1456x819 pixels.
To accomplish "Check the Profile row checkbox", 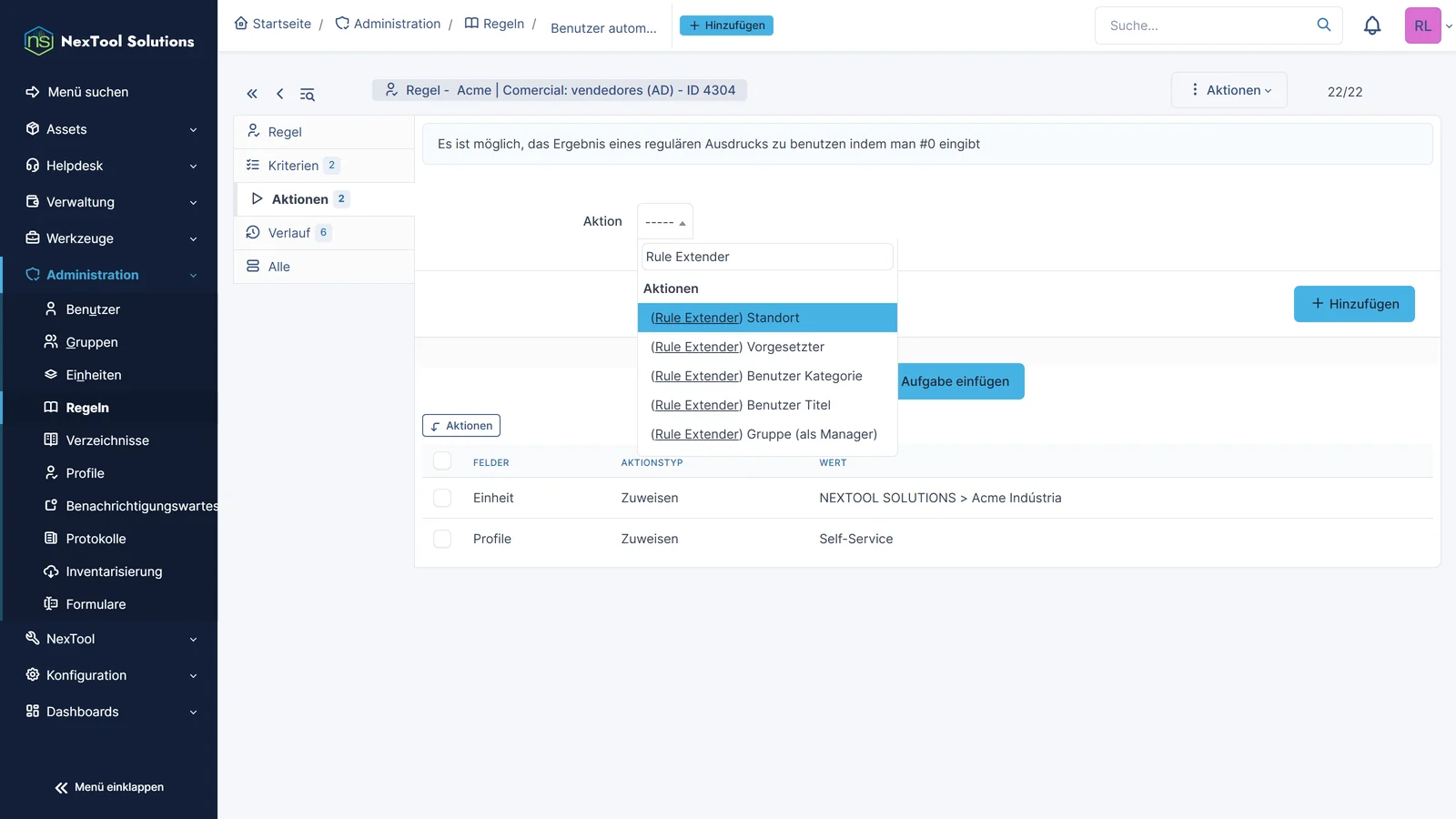I will pyautogui.click(x=442, y=539).
